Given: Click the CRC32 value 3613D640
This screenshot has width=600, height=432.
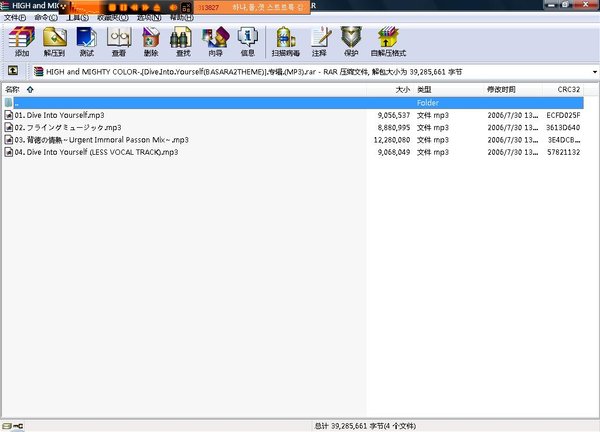Looking at the screenshot, I should coord(563,127).
